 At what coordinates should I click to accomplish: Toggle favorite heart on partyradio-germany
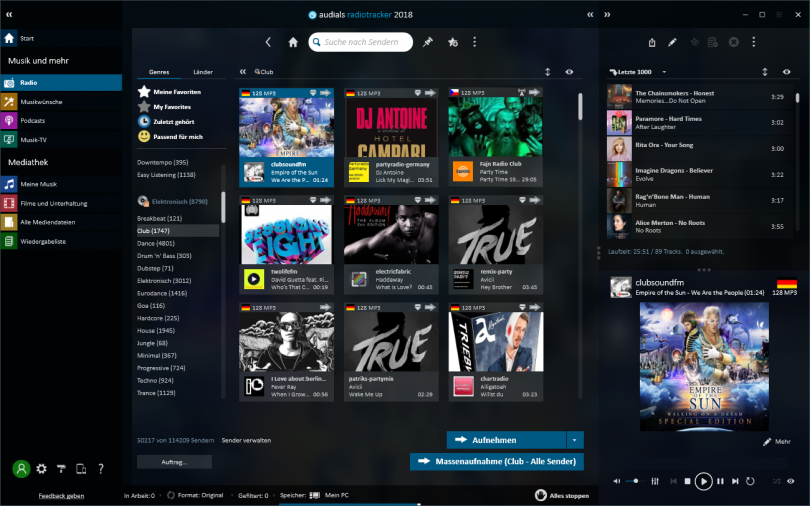[x=417, y=92]
